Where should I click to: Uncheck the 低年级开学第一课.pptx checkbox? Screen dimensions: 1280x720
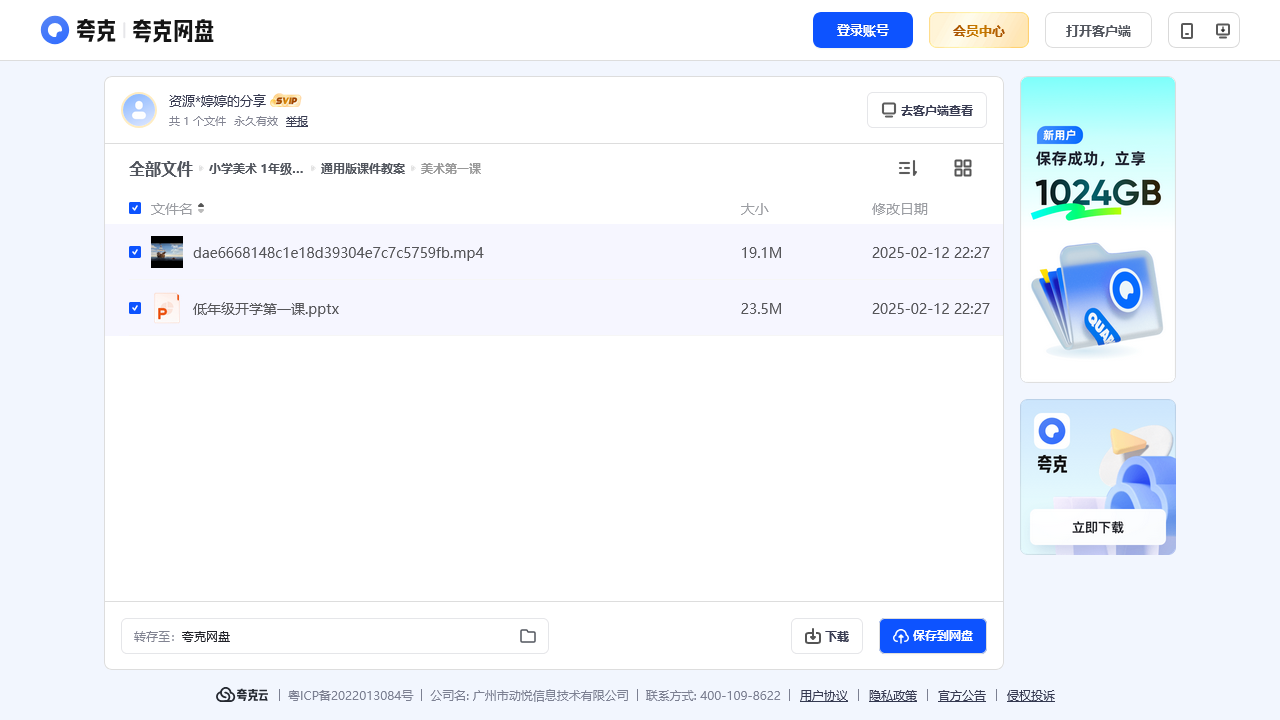[x=135, y=308]
